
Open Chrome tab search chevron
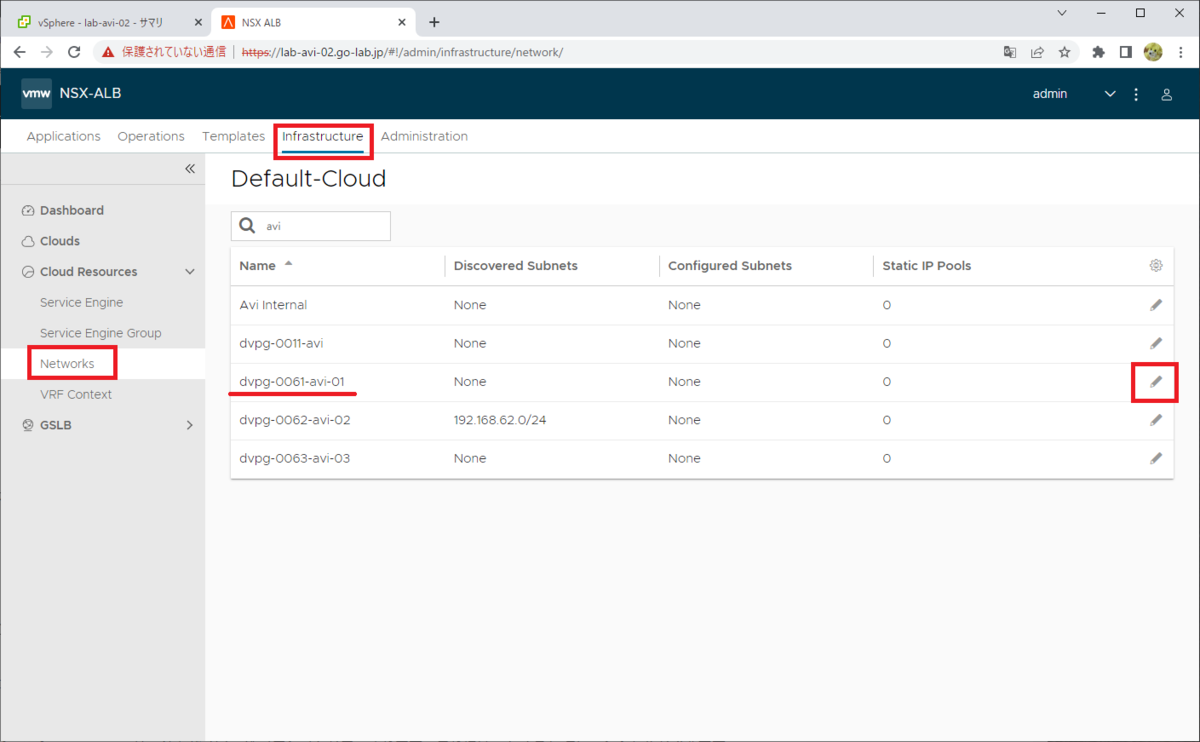coord(1061,13)
